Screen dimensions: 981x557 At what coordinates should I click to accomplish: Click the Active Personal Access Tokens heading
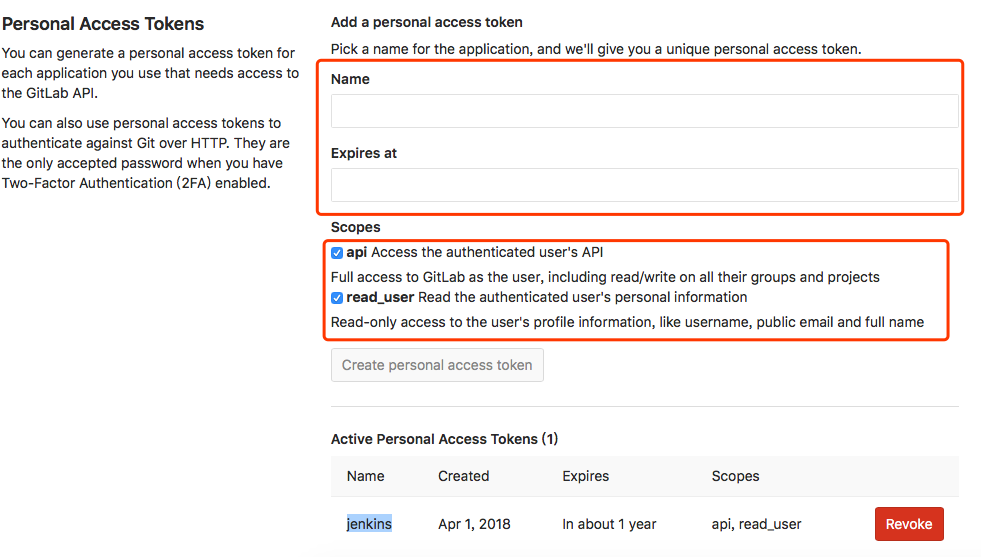click(x=444, y=439)
